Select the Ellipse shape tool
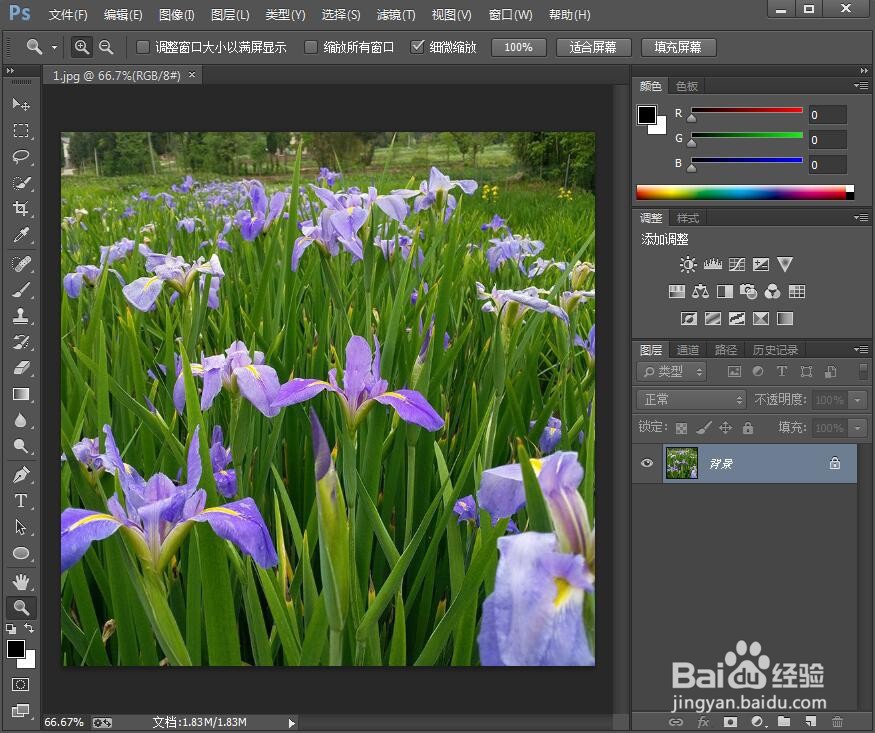 [x=21, y=553]
